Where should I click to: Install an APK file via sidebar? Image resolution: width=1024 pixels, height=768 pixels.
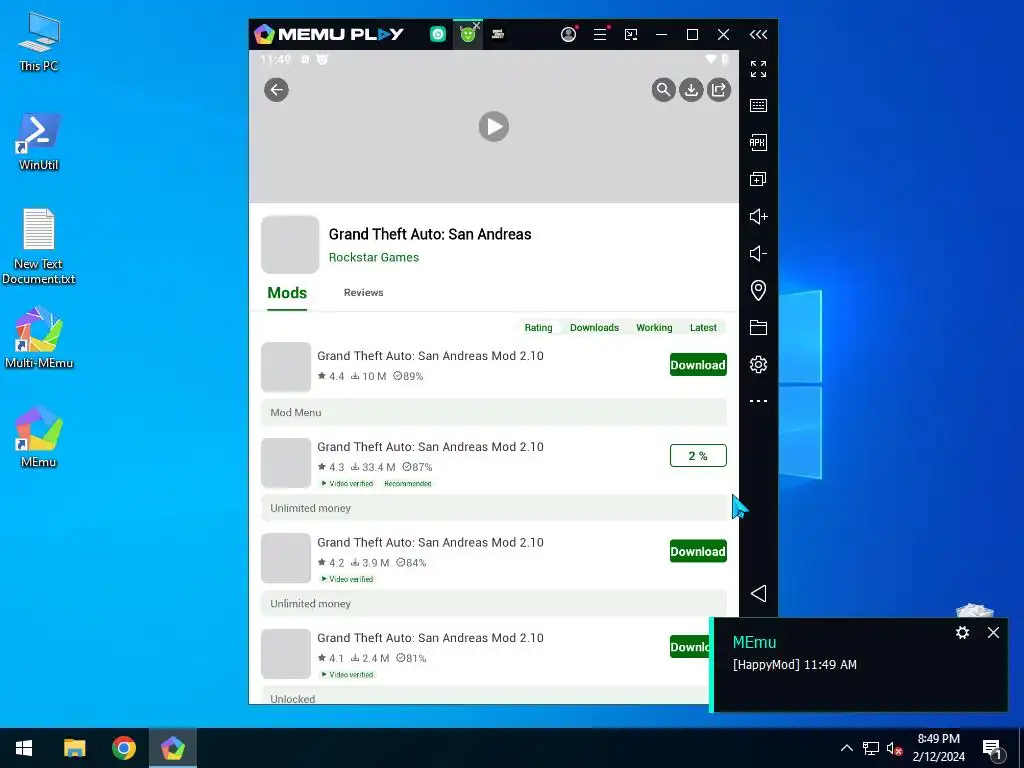click(758, 142)
